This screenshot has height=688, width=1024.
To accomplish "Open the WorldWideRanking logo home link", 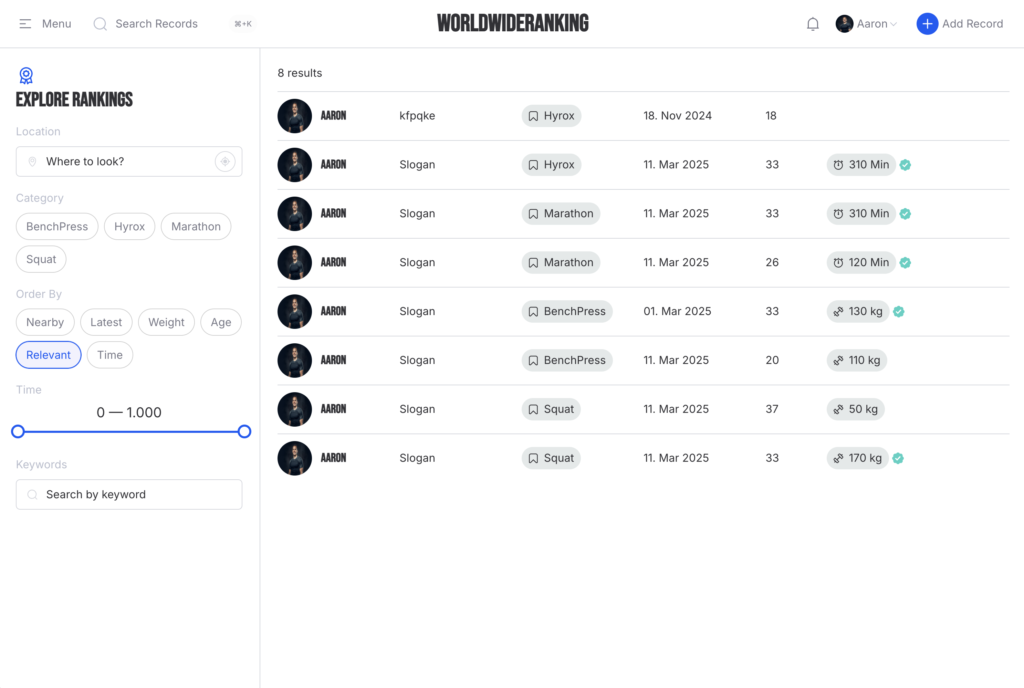I will [x=512, y=23].
